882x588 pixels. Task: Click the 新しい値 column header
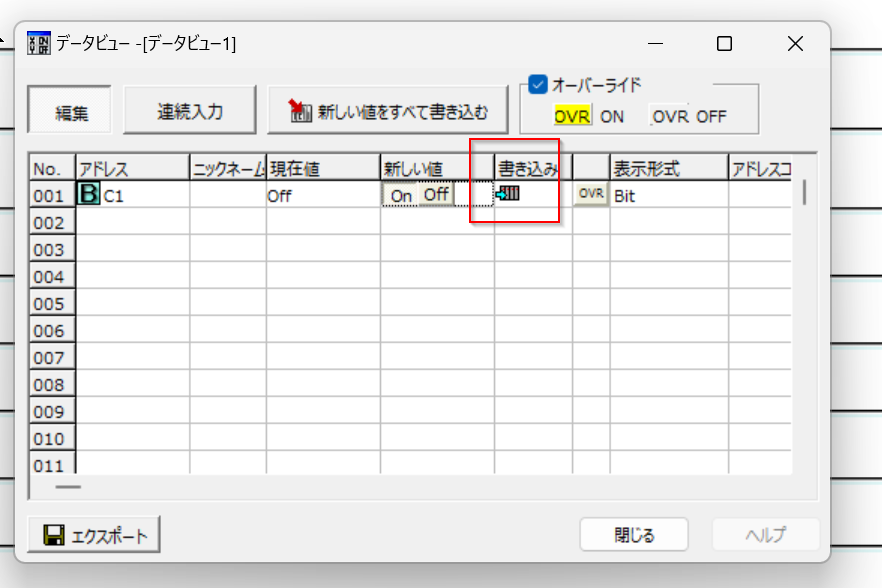(x=437, y=168)
